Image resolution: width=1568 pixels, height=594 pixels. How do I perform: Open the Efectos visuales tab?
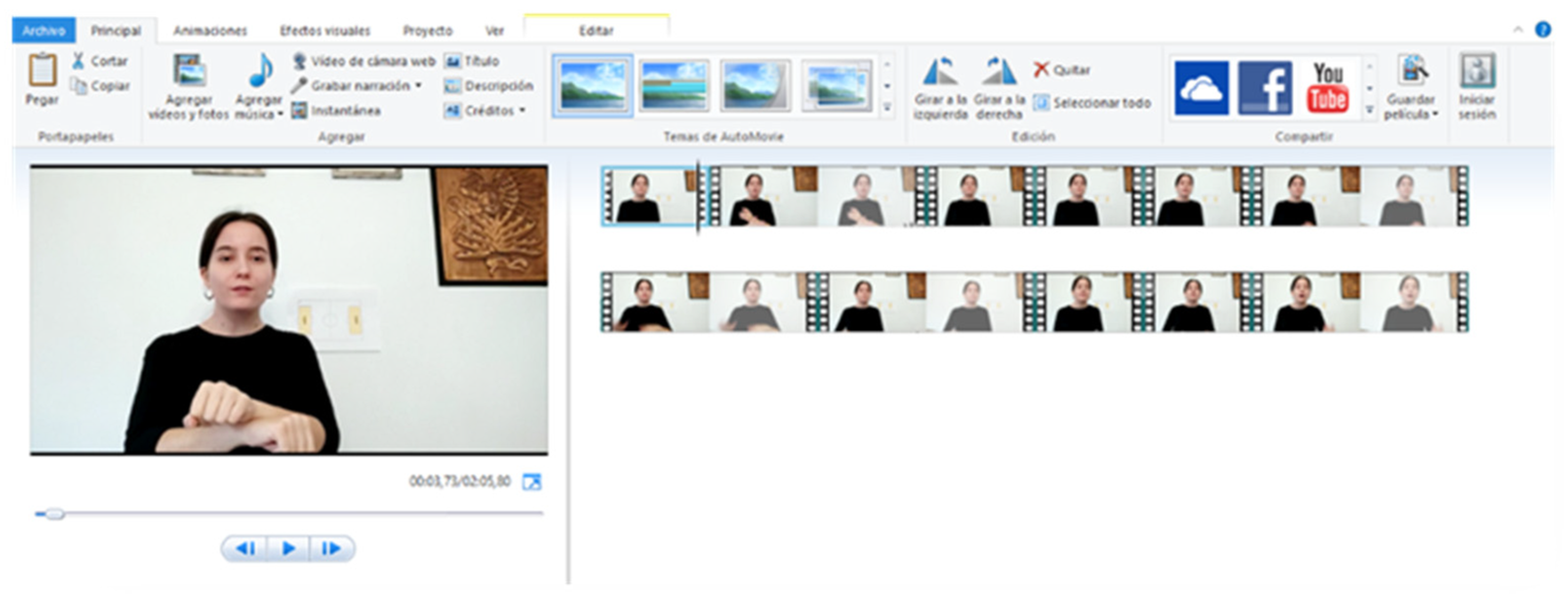point(324,30)
